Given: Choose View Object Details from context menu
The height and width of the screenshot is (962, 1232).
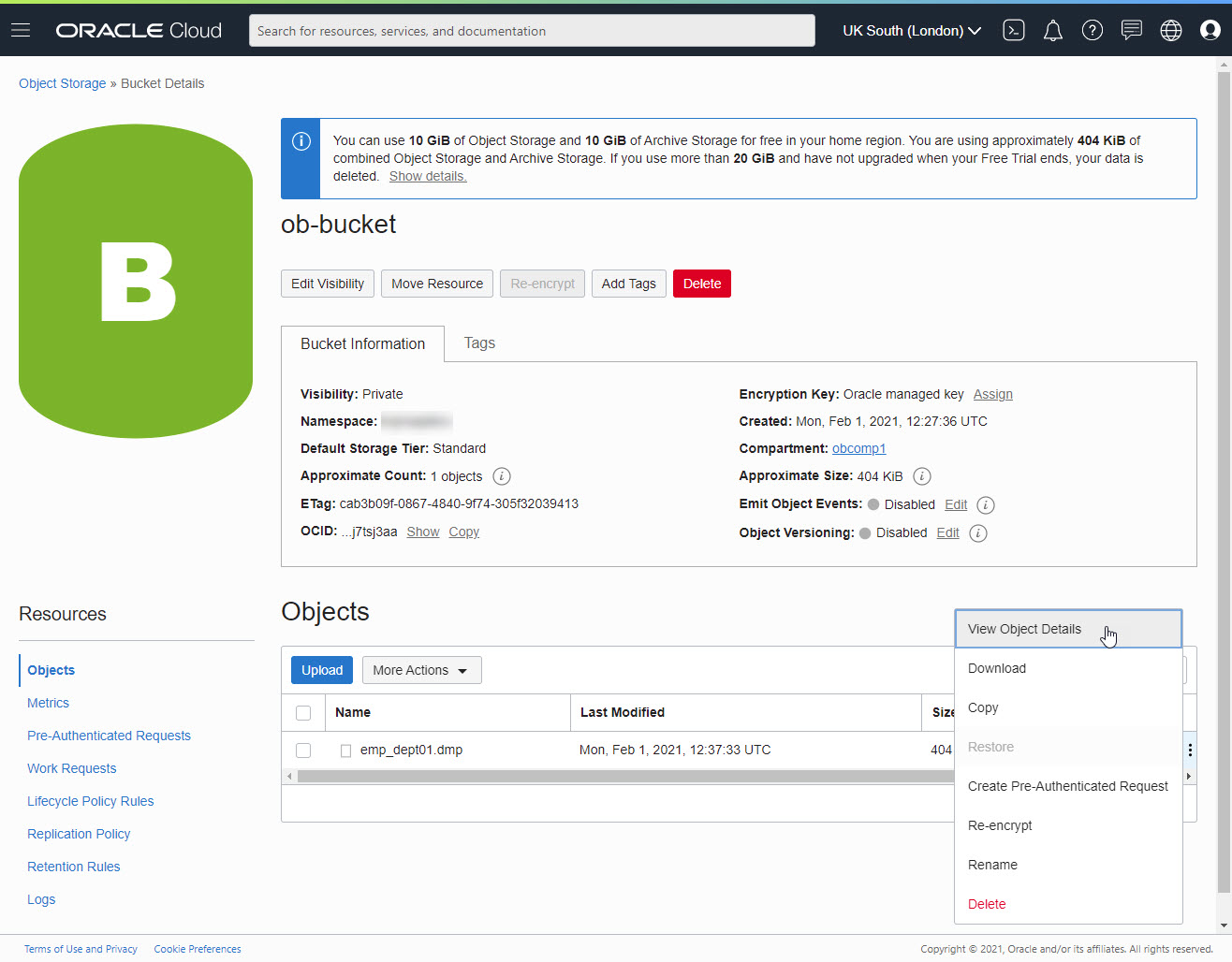Looking at the screenshot, I should pyautogui.click(x=1068, y=629).
